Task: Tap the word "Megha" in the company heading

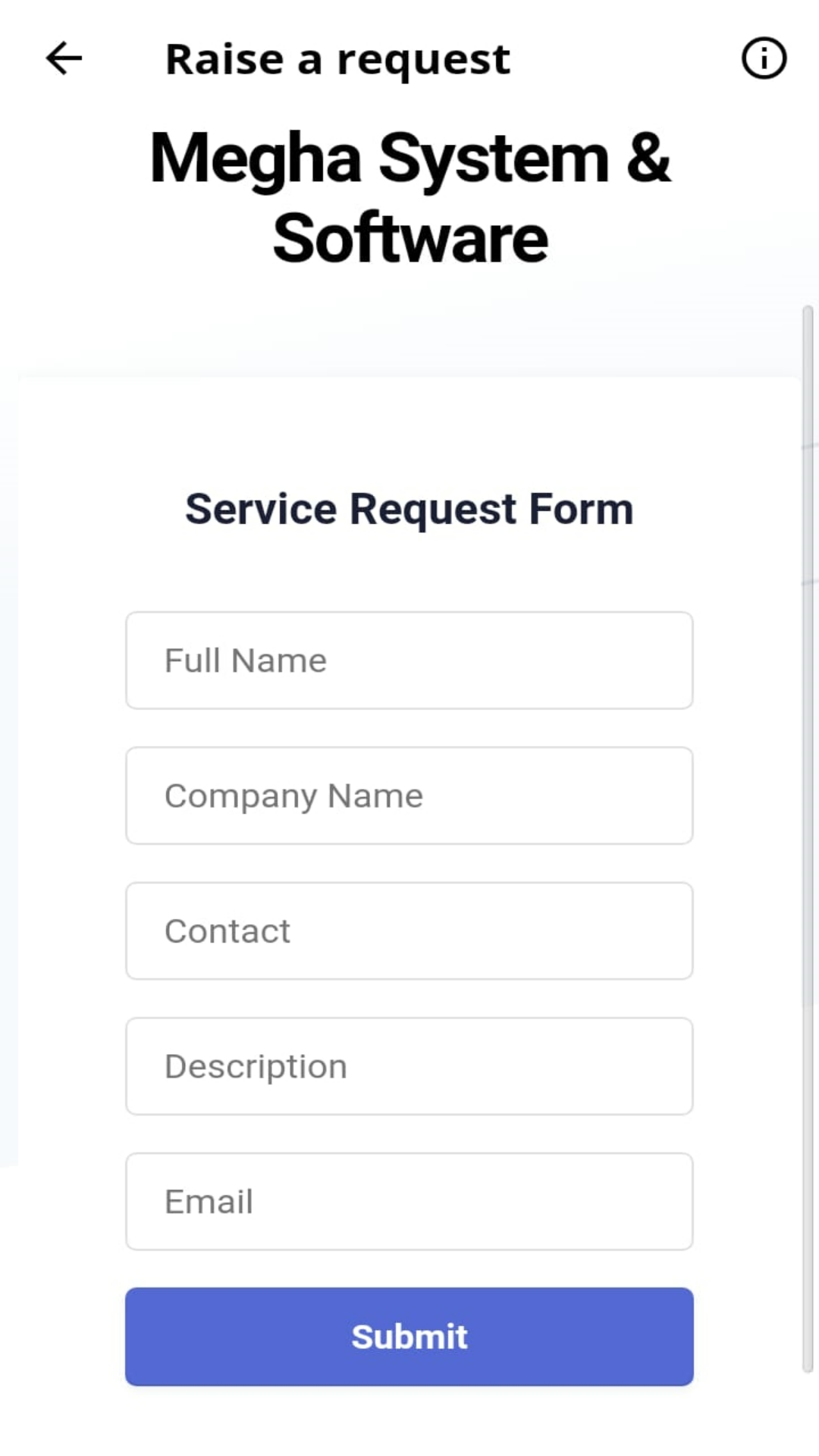Action: click(256, 158)
